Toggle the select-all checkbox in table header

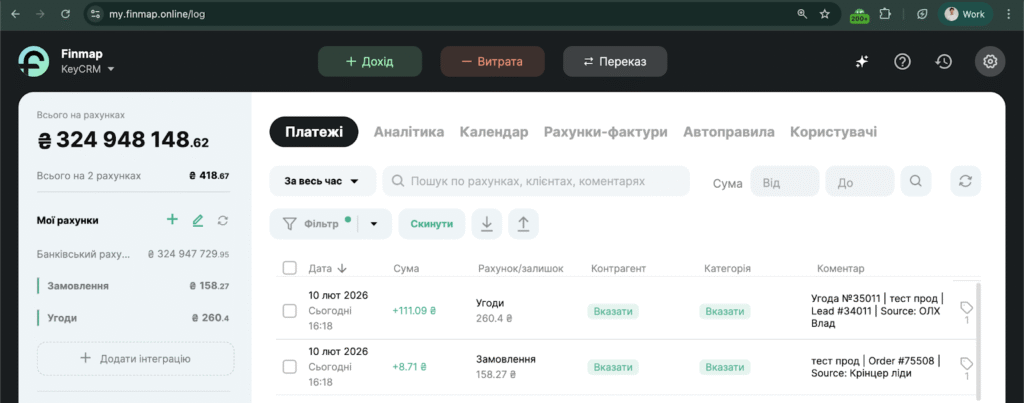point(290,268)
